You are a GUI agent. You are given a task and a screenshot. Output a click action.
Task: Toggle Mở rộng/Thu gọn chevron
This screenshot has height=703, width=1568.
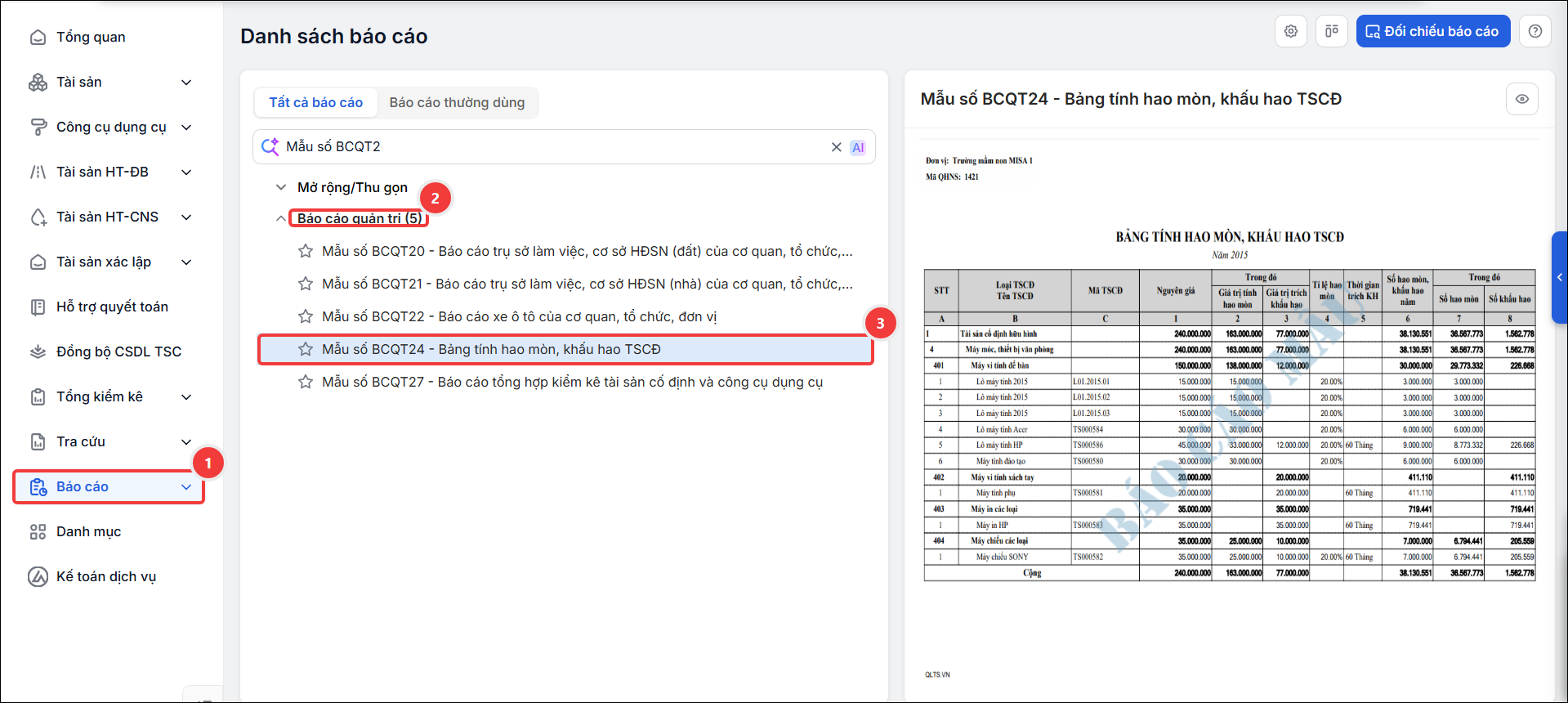(281, 187)
